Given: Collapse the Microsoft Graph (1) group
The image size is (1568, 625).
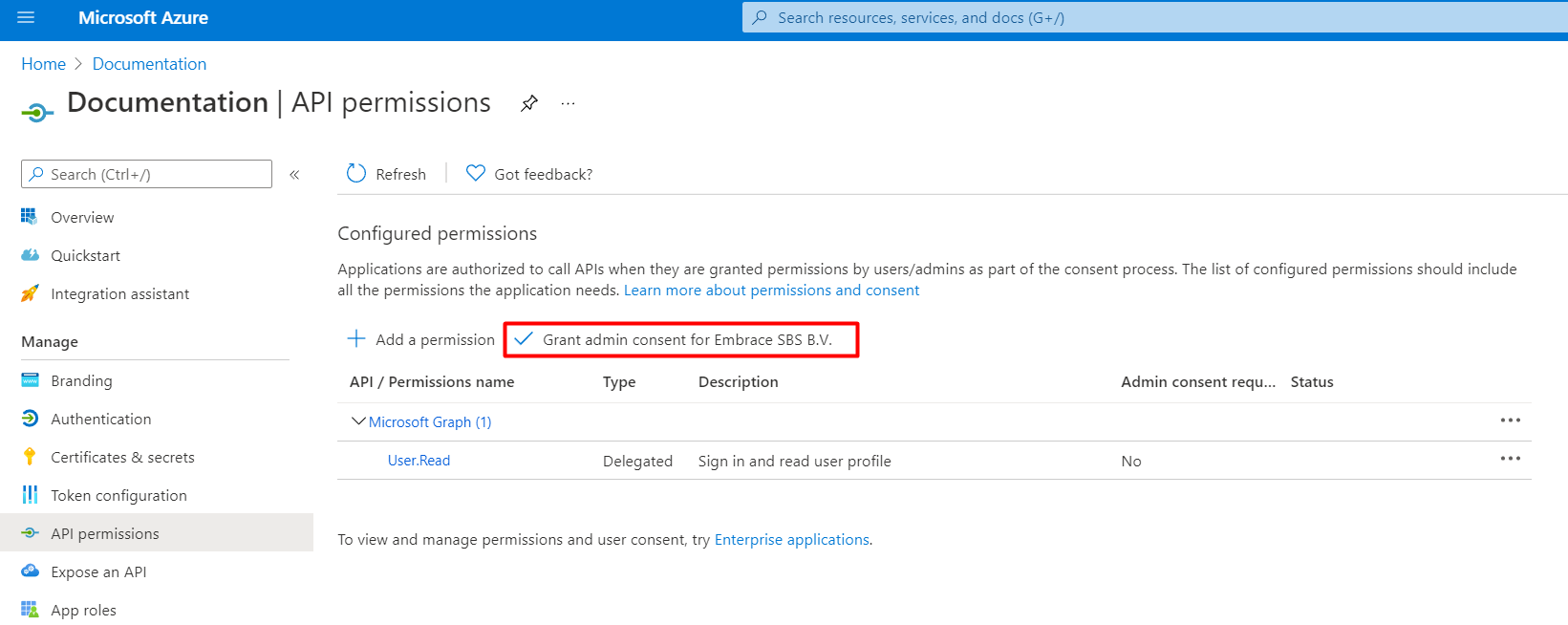Looking at the screenshot, I should (358, 421).
